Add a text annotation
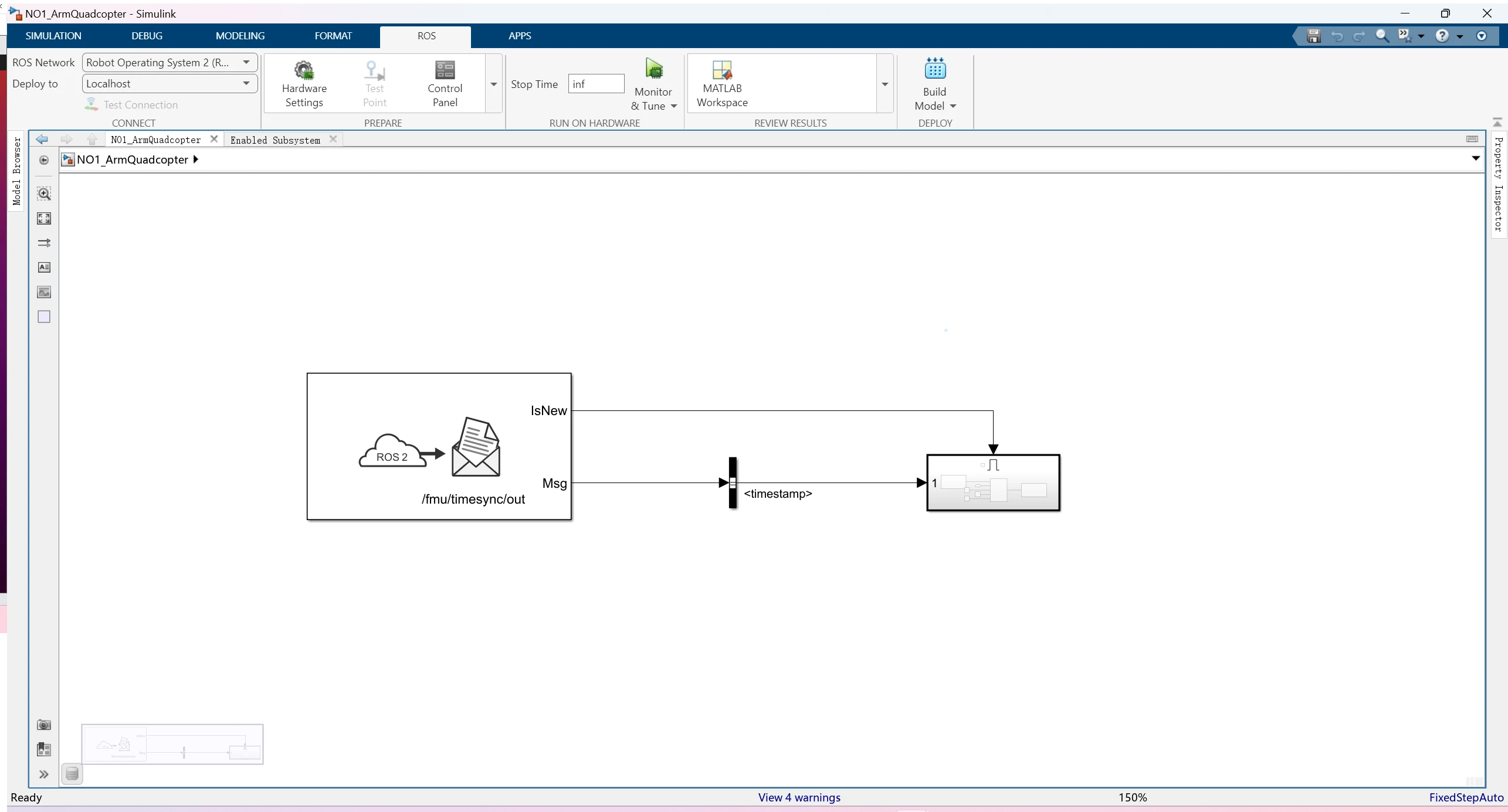The height and width of the screenshot is (812, 1508). [x=44, y=267]
